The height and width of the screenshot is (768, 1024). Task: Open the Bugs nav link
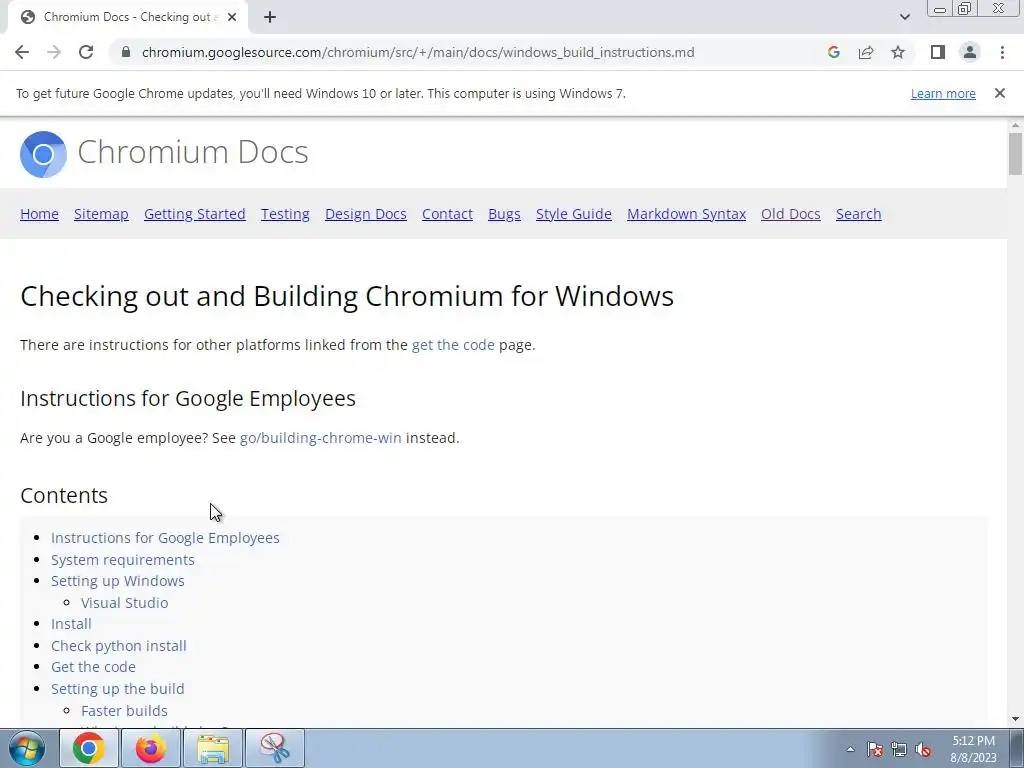tap(504, 214)
